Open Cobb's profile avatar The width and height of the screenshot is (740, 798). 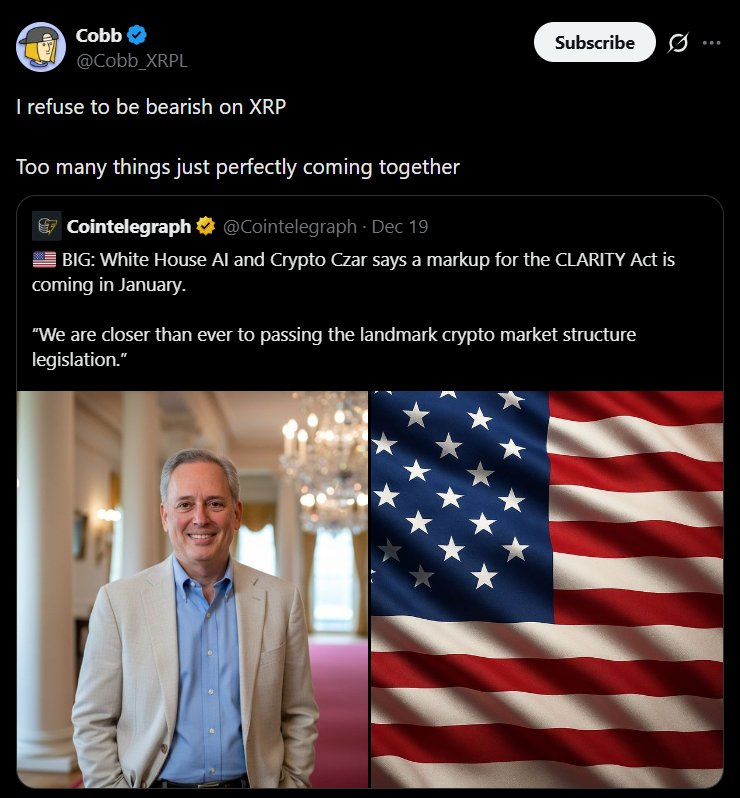pyautogui.click(x=41, y=47)
